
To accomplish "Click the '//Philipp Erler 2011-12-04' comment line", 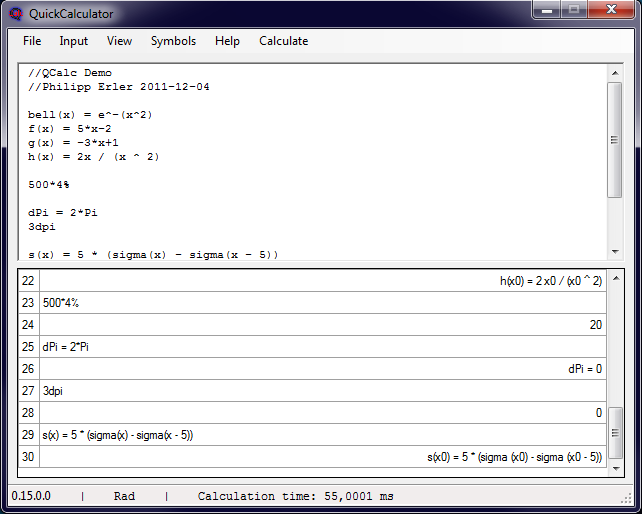I will [x=119, y=87].
